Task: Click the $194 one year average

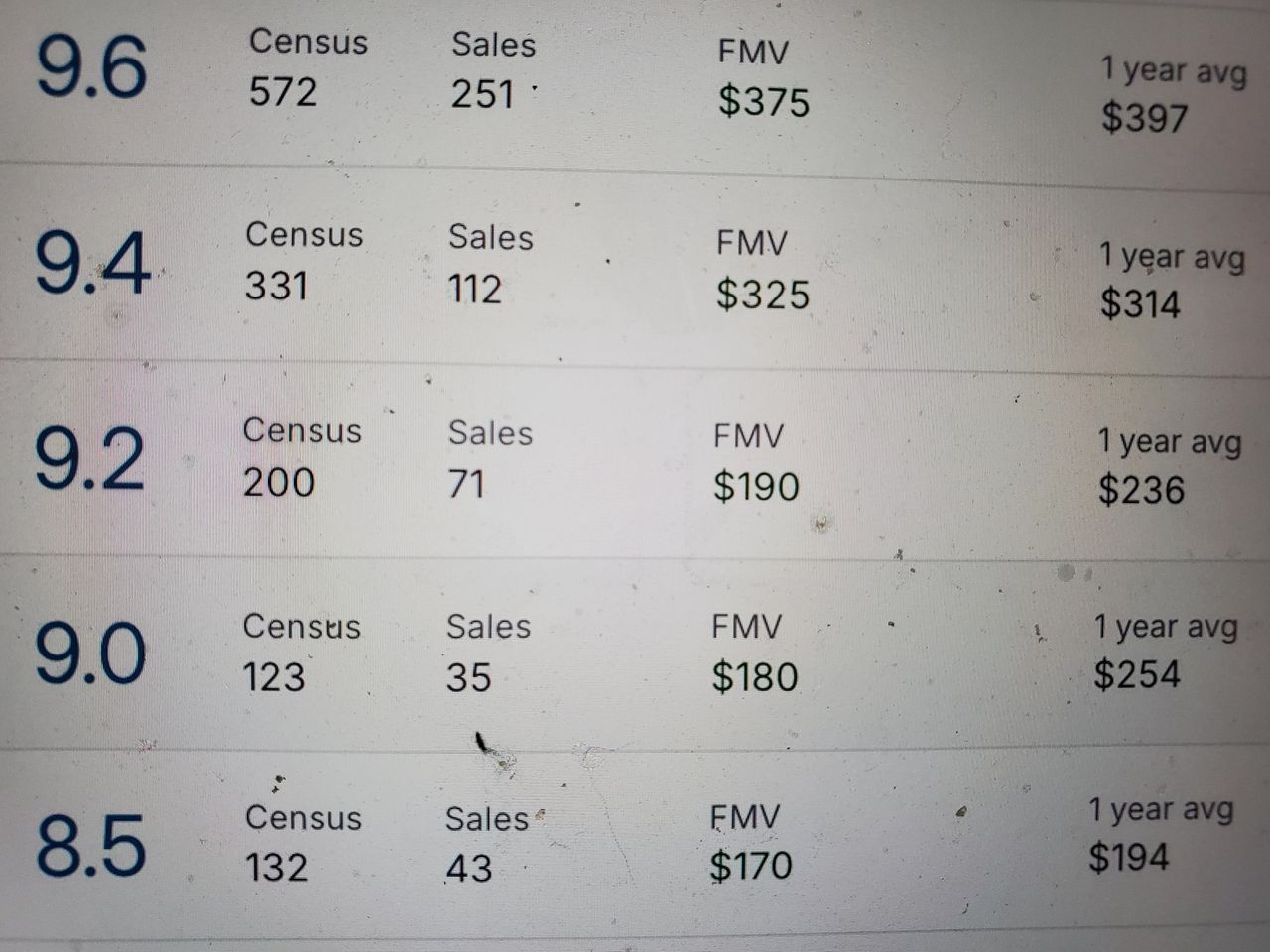Action: pyautogui.click(x=1129, y=856)
